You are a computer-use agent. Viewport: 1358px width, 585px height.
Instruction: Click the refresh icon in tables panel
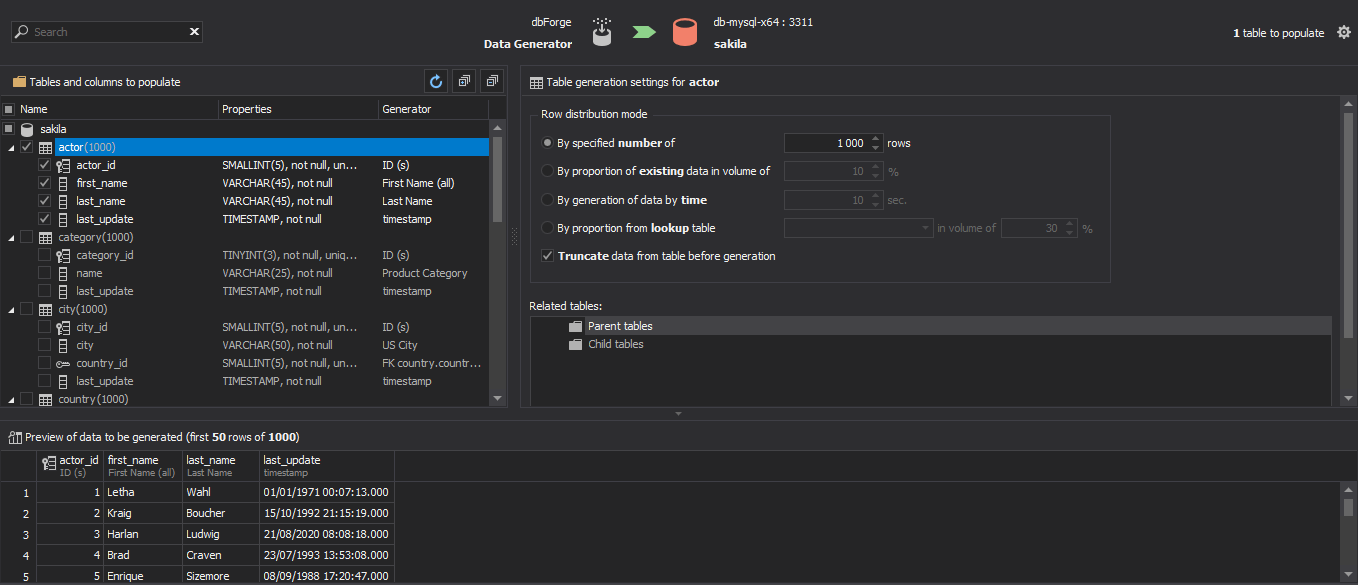pyautogui.click(x=436, y=82)
